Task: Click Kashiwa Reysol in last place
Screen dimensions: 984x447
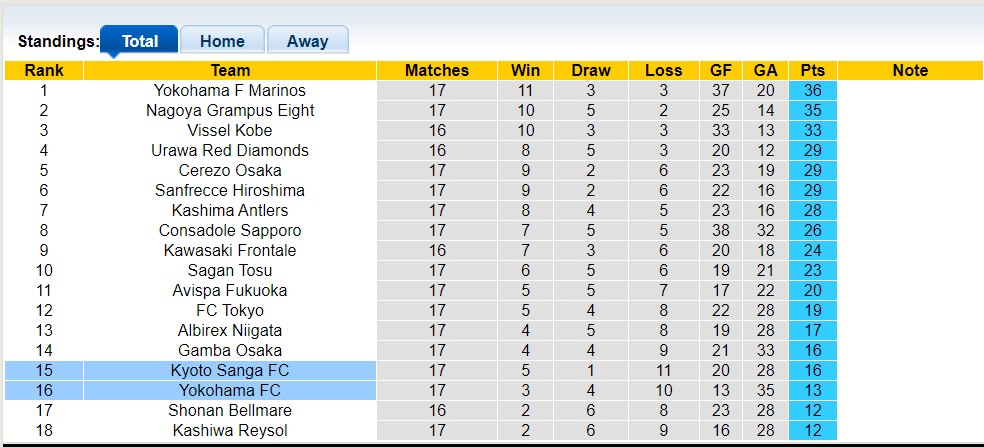Action: (x=230, y=430)
